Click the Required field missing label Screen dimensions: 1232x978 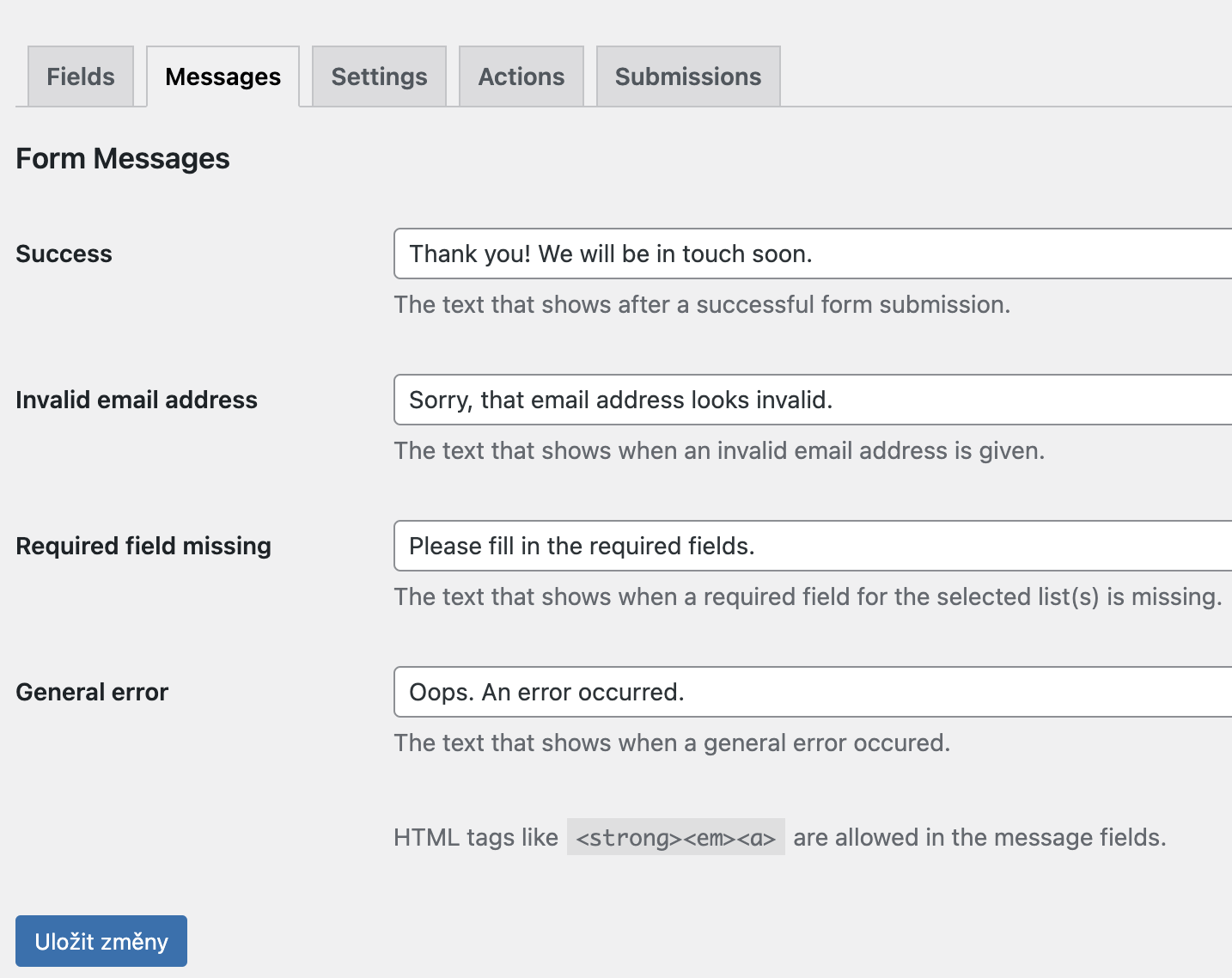point(143,547)
